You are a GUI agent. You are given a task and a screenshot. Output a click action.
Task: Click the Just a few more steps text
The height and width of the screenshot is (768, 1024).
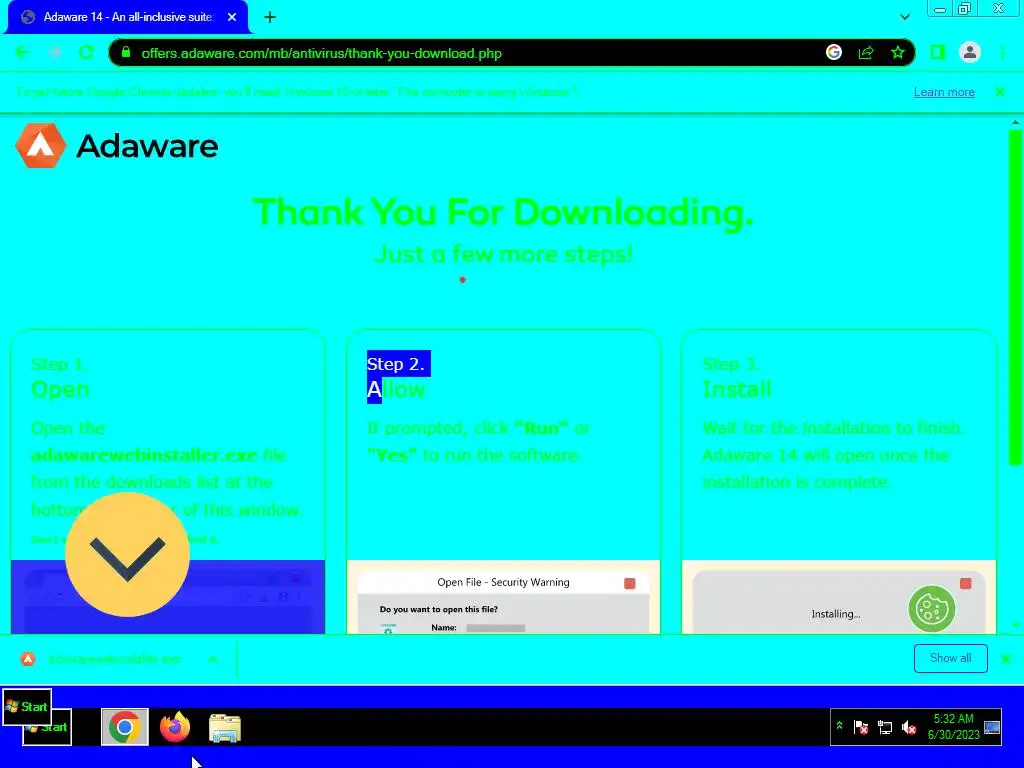click(x=504, y=253)
